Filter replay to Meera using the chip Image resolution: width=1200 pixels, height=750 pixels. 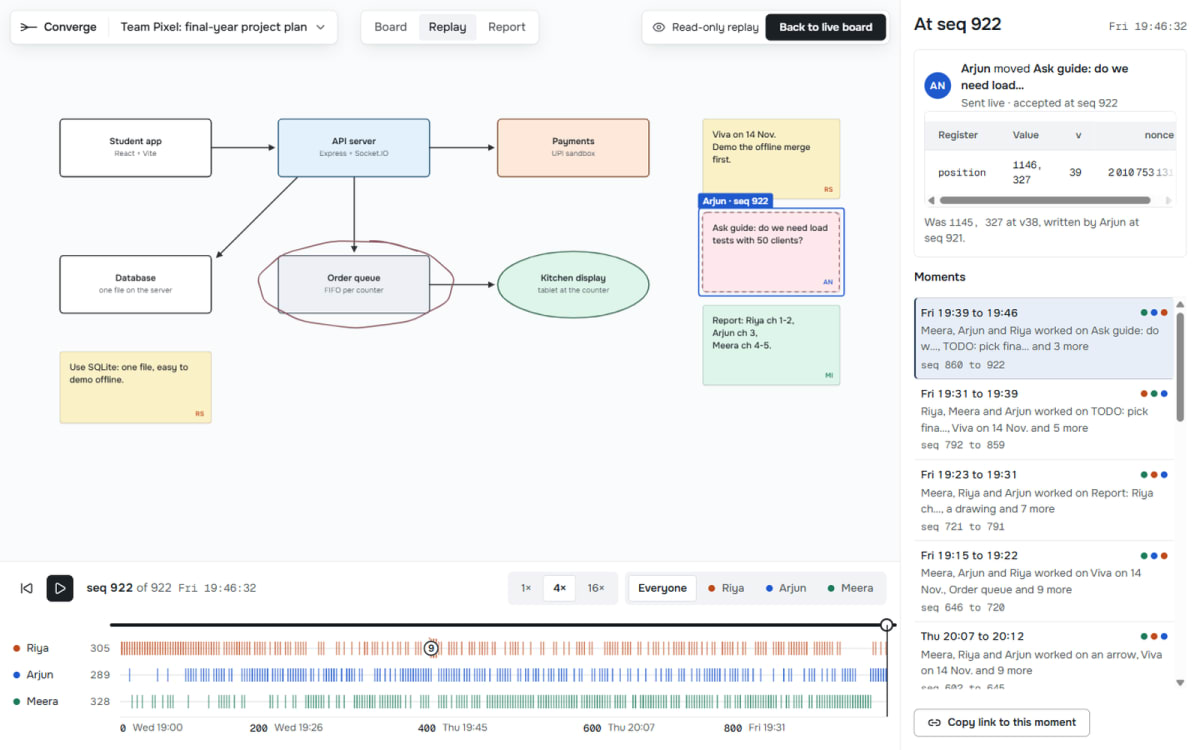pyautogui.click(x=850, y=588)
